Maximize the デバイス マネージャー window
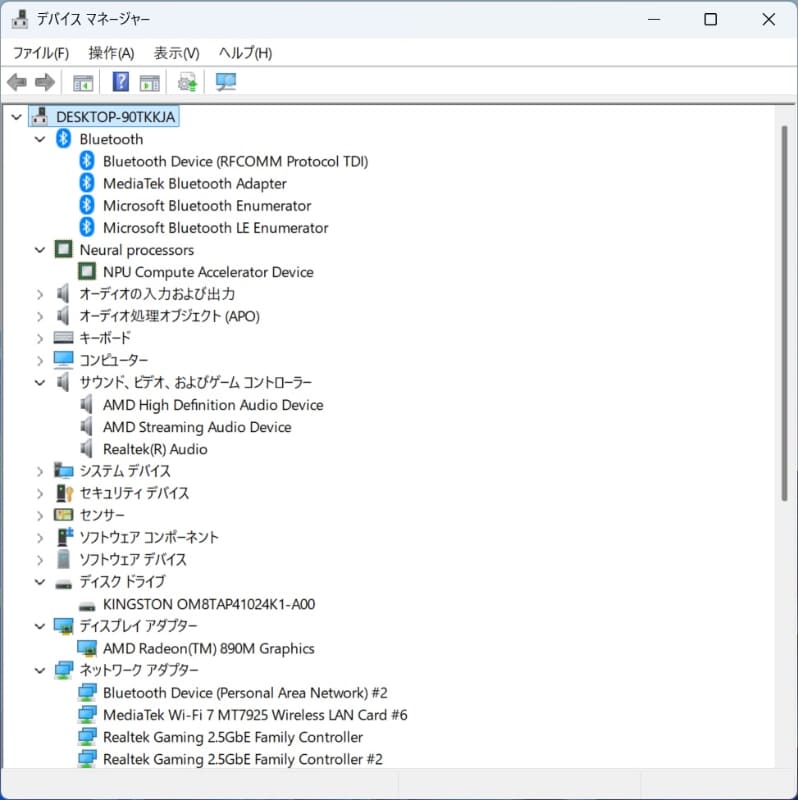This screenshot has height=800, width=798. 710,19
